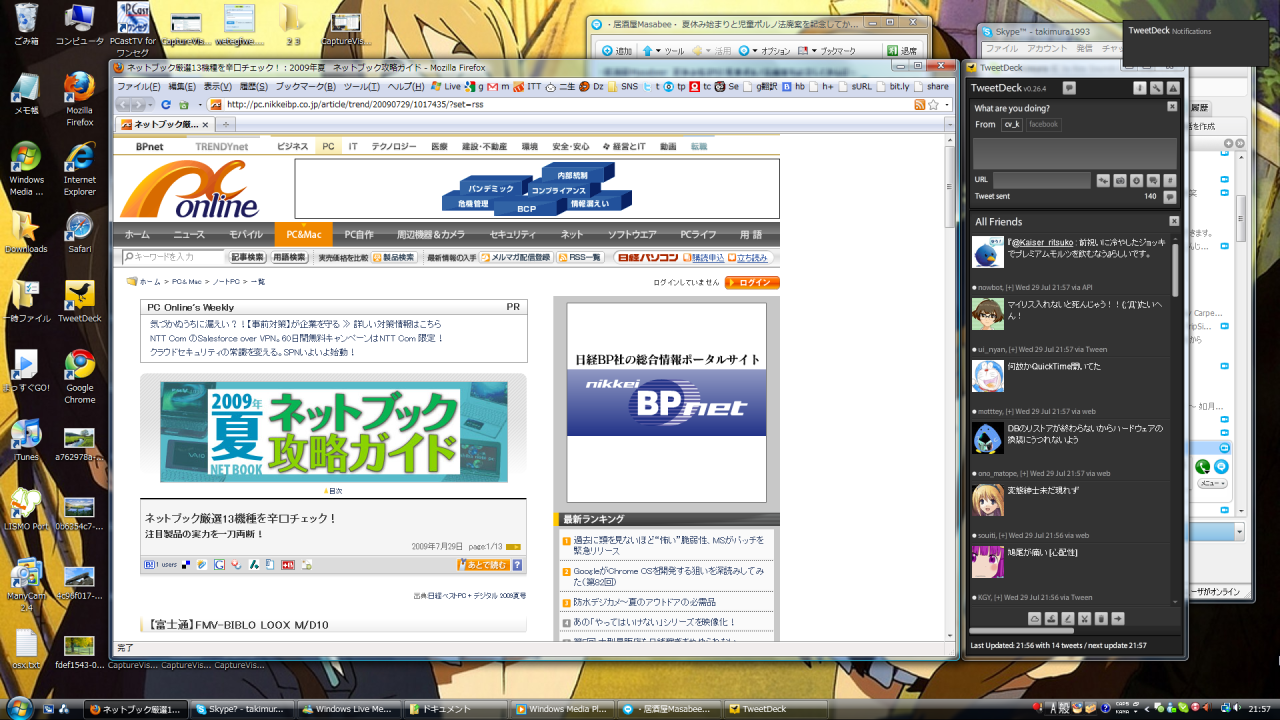Image resolution: width=1280 pixels, height=720 pixels.
Task: Click the 用語検索 search button
Action: pyautogui.click(x=290, y=257)
